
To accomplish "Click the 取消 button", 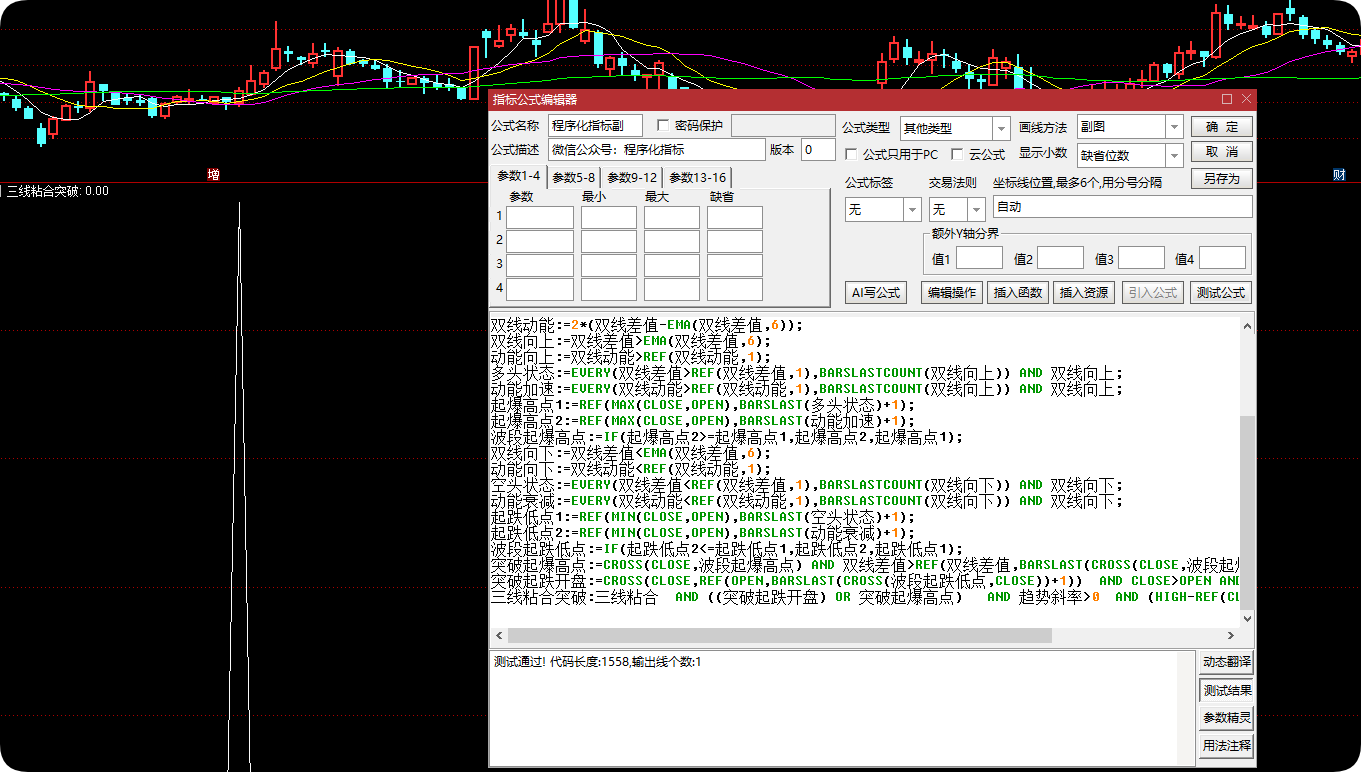I will 1221,152.
